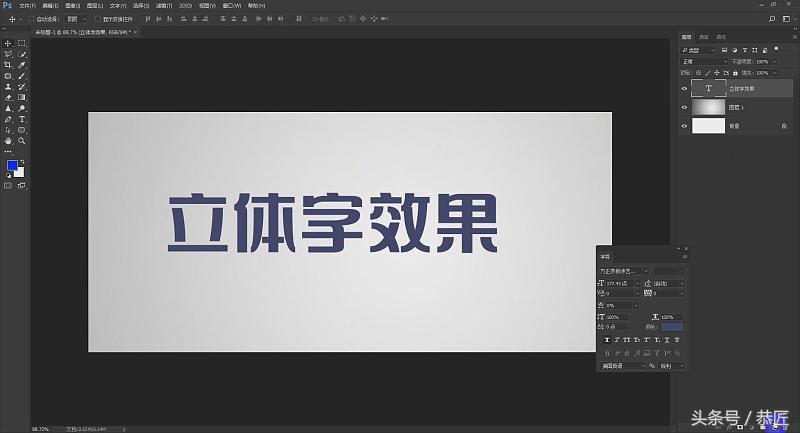Toggle Underline in Character panel

tap(667, 340)
